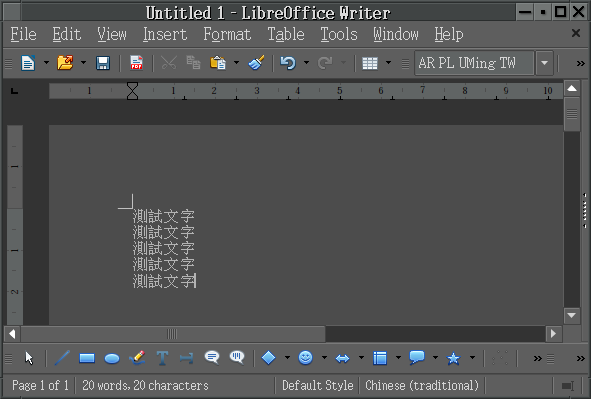Toggle Edit Points mode icon
Image resolution: width=591 pixels, height=399 pixels.
[500, 358]
